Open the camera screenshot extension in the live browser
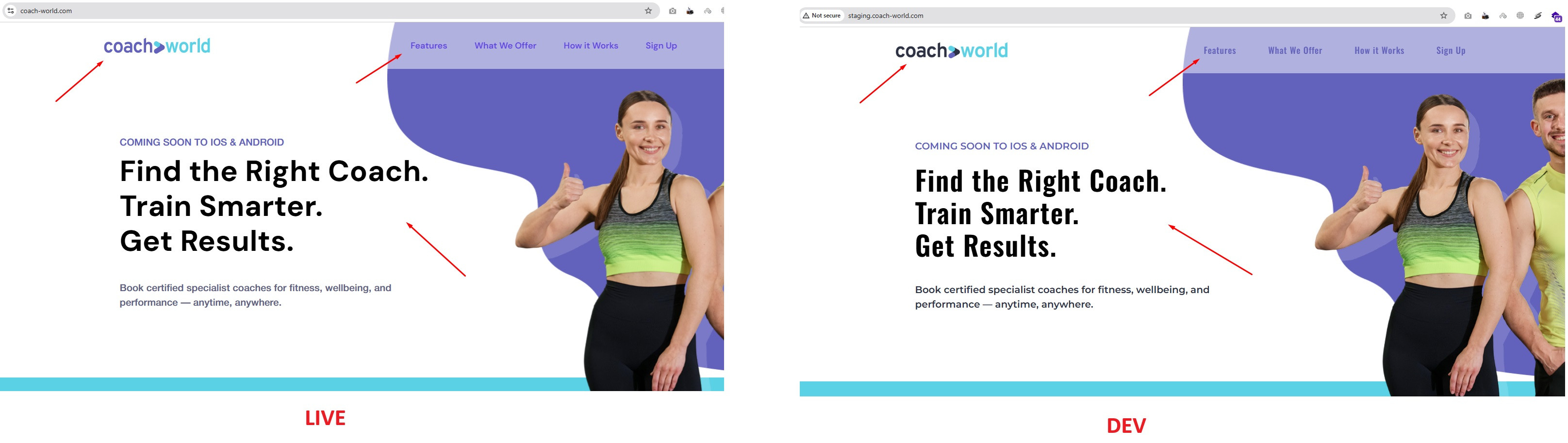The height and width of the screenshot is (443, 1568). 673,11
